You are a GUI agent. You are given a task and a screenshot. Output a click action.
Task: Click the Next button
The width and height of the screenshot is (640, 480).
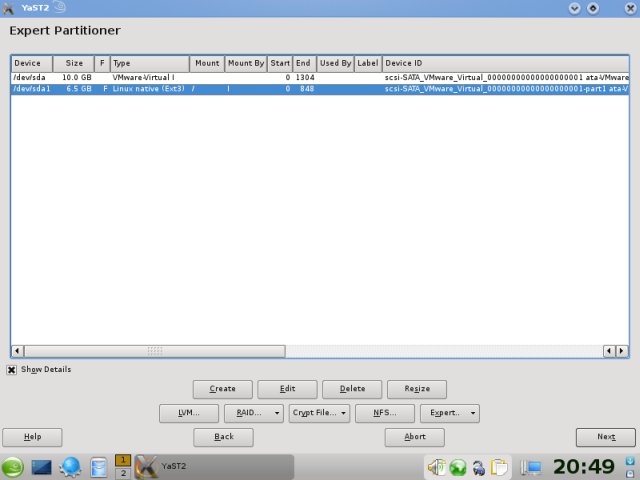click(606, 437)
